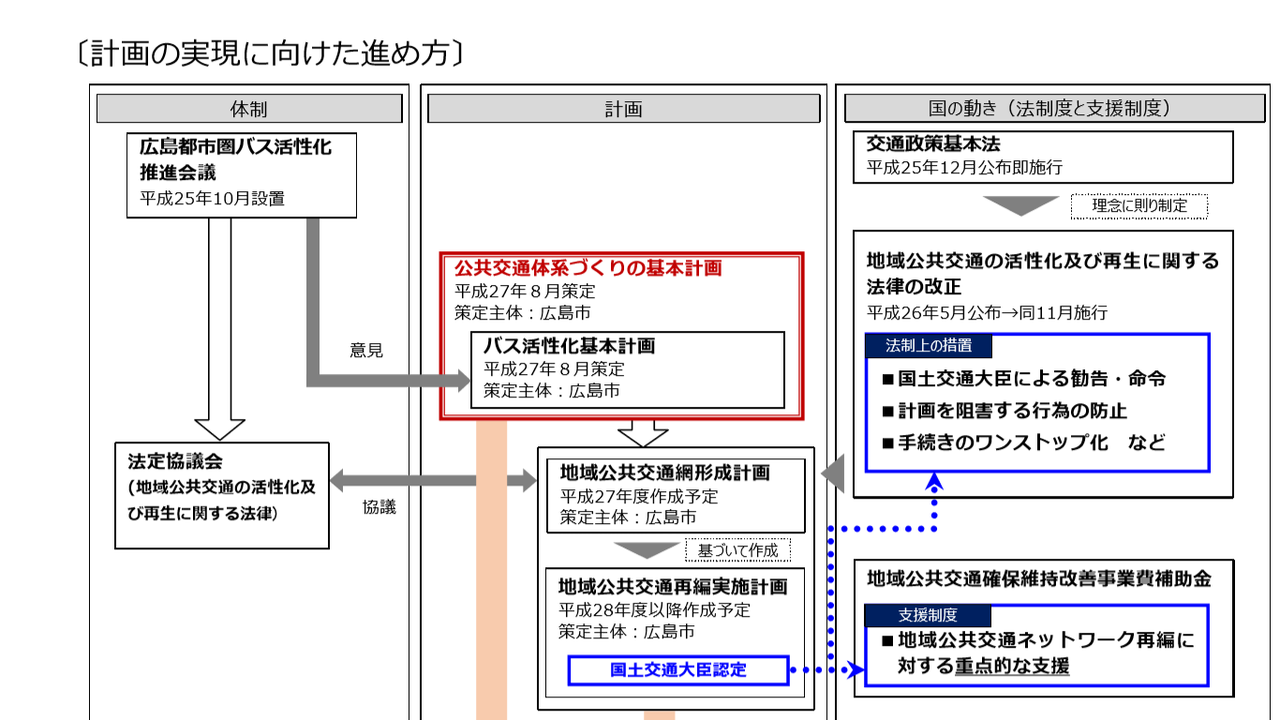The image size is (1280, 720).
Task: Select 平成27年８月策定 under the red title
Action: click(525, 291)
